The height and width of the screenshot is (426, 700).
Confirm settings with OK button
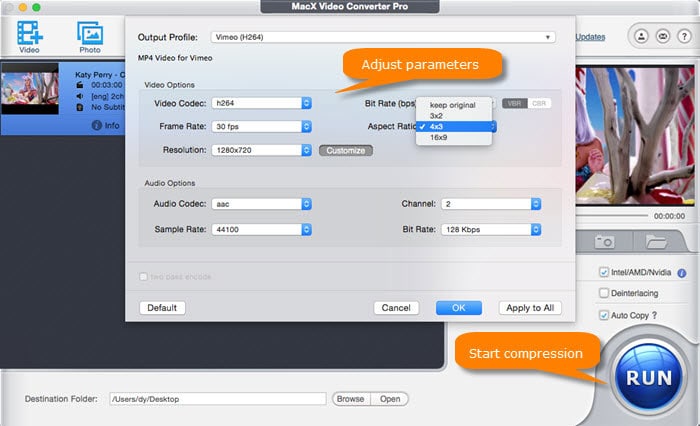click(458, 308)
